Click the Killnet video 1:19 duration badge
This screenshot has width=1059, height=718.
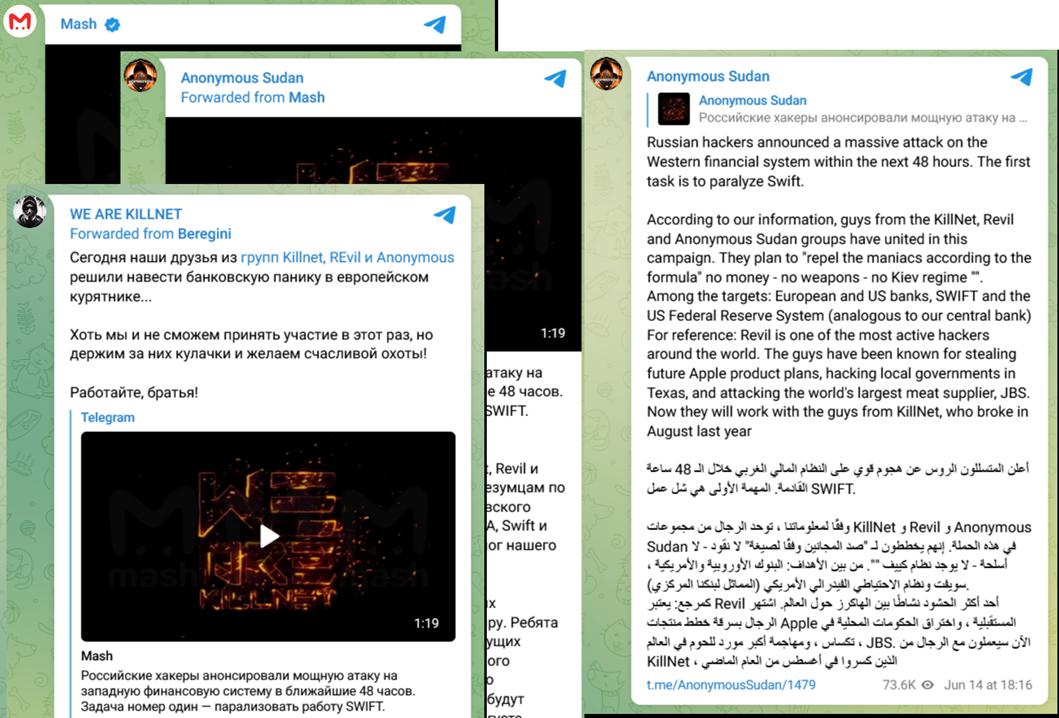pos(426,623)
